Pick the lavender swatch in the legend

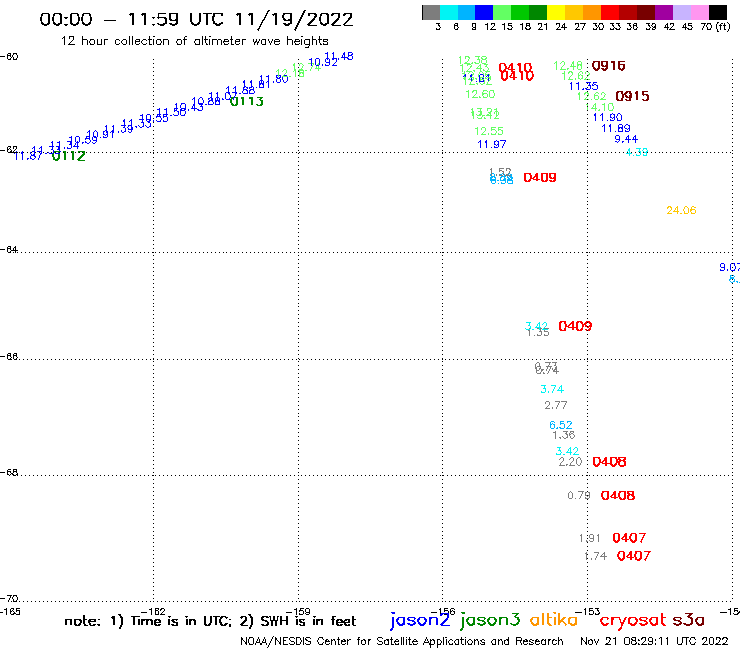coord(681,12)
